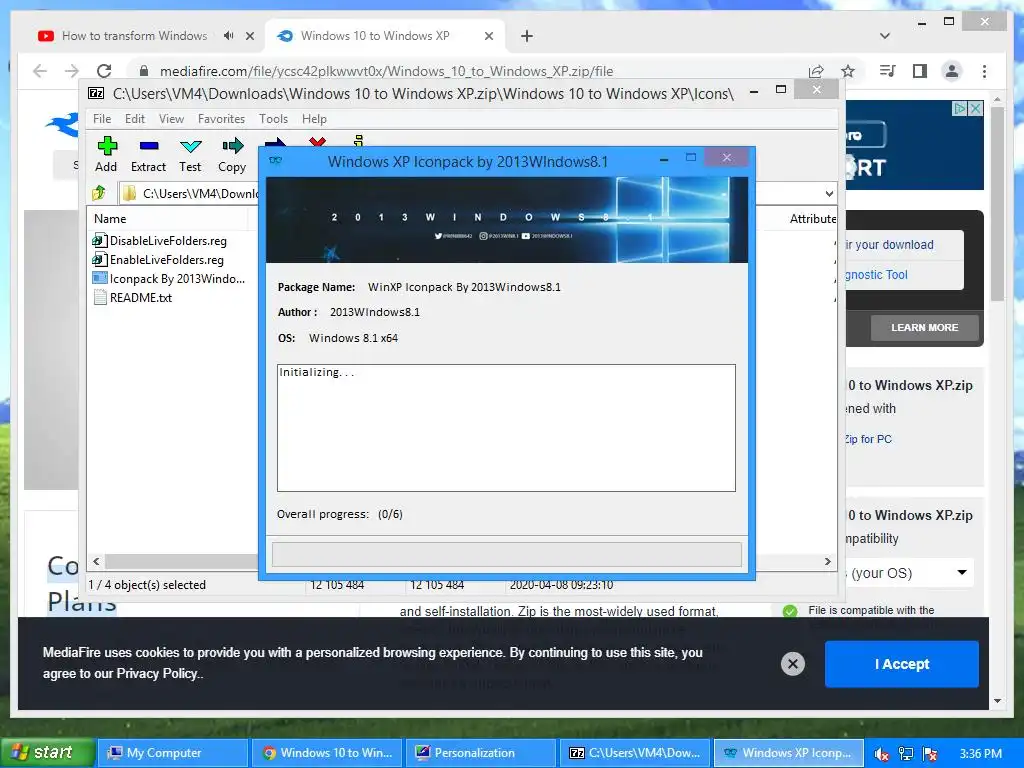Screen dimensions: 1024x768
Task: Select the Windows 10 to Windows XP tab
Action: (x=374, y=36)
